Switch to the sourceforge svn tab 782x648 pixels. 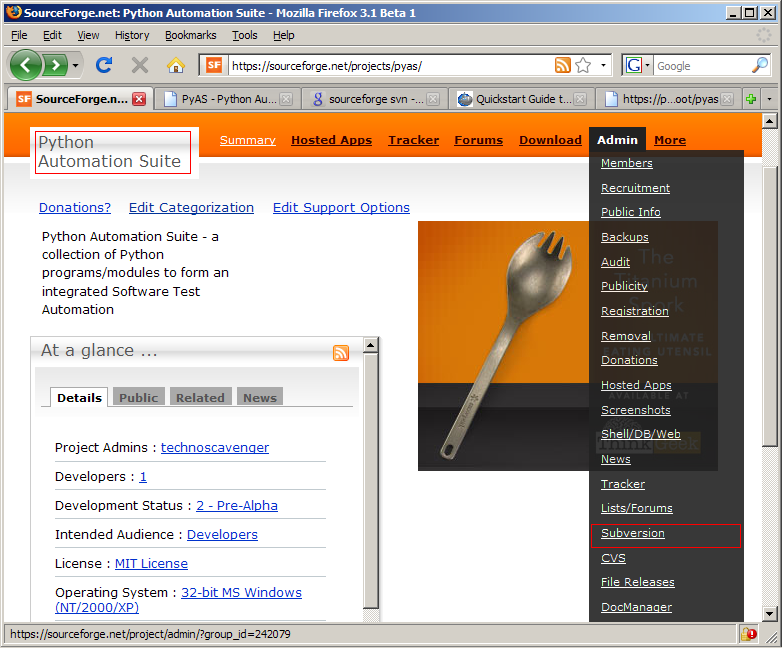[375, 99]
